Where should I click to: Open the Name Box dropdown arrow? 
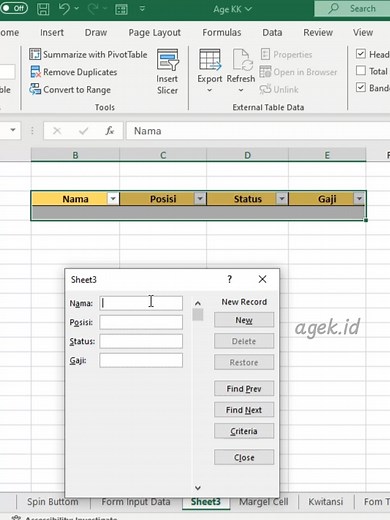point(13,130)
